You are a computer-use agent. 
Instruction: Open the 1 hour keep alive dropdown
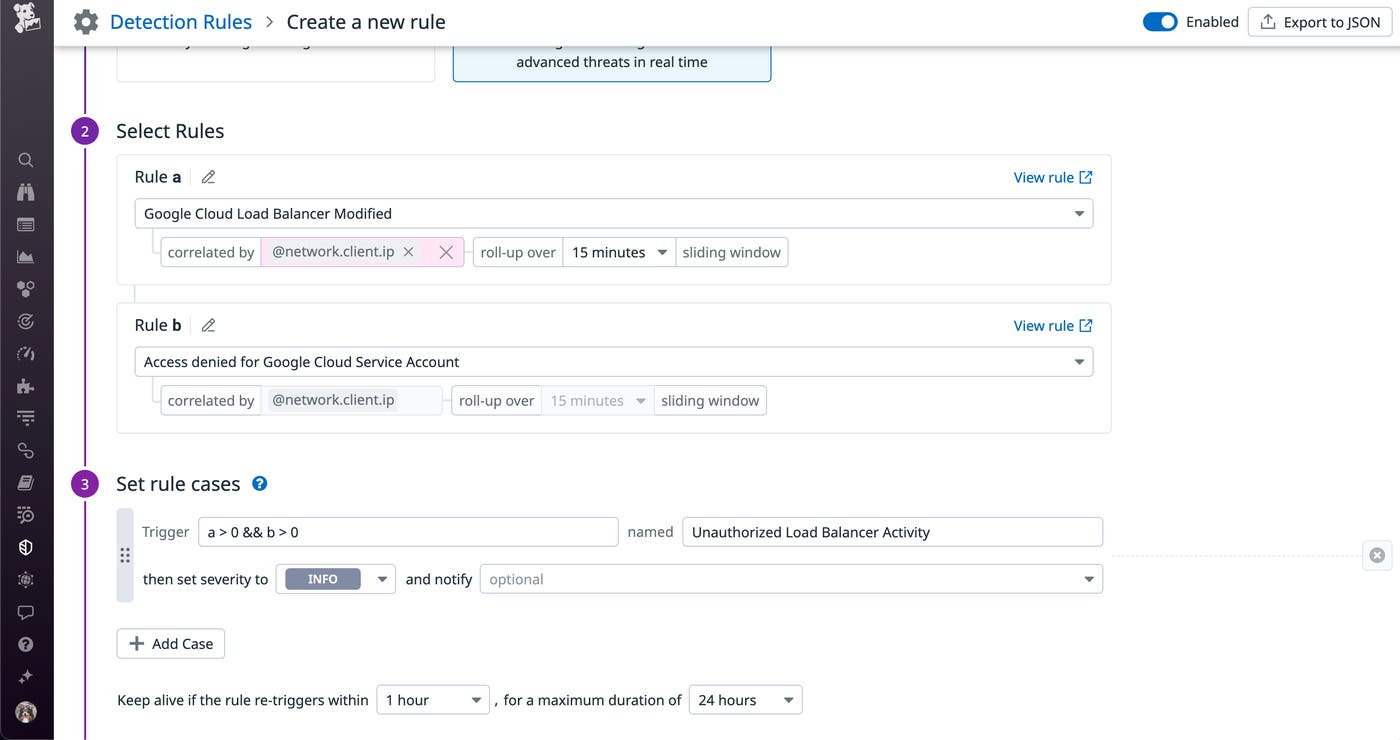(433, 700)
